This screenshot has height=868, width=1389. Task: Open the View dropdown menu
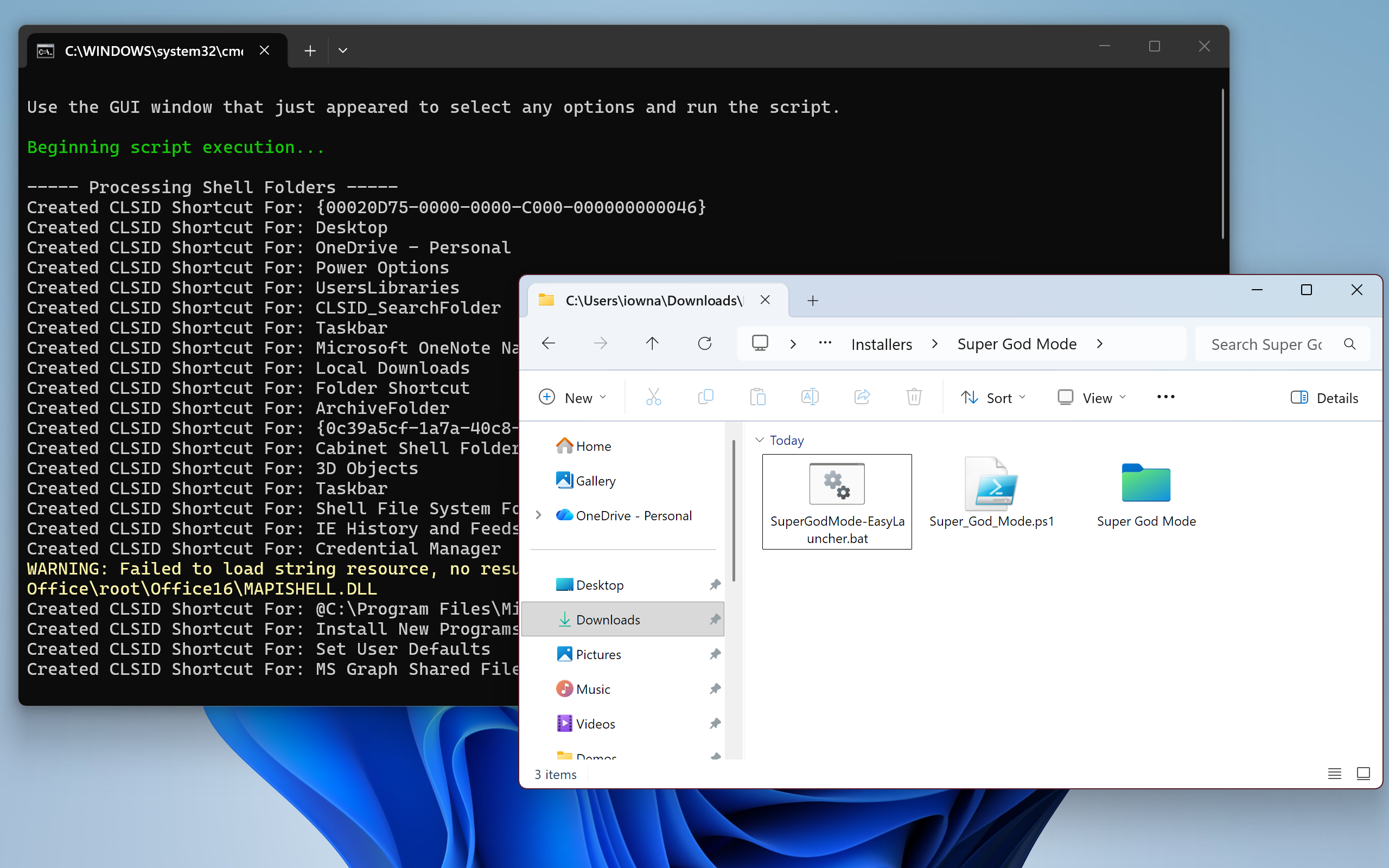click(x=1092, y=397)
